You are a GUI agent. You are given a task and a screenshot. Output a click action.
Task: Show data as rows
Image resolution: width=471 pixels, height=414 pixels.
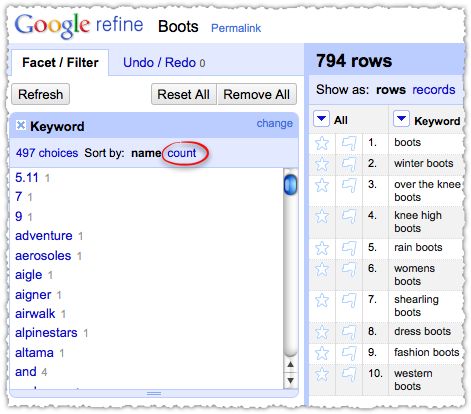click(x=391, y=90)
